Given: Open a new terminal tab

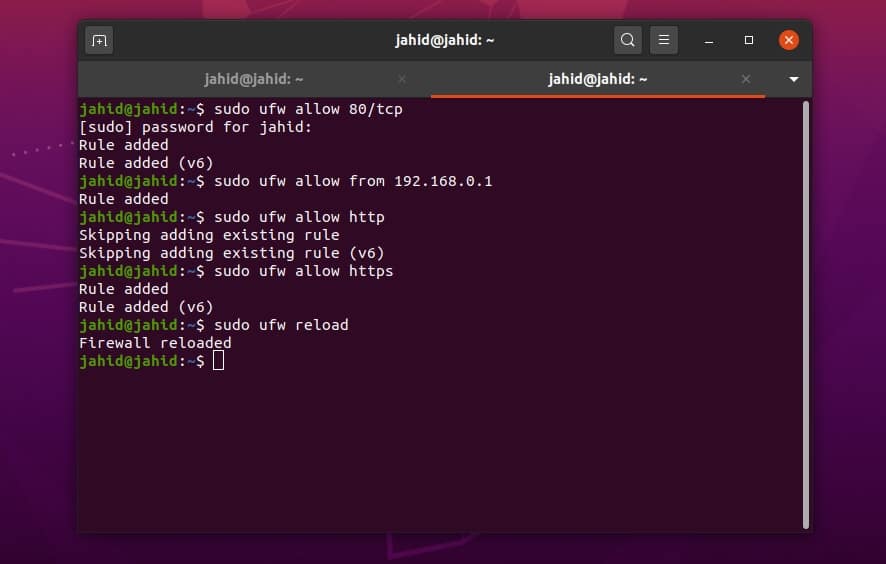Looking at the screenshot, I should coord(99,41).
